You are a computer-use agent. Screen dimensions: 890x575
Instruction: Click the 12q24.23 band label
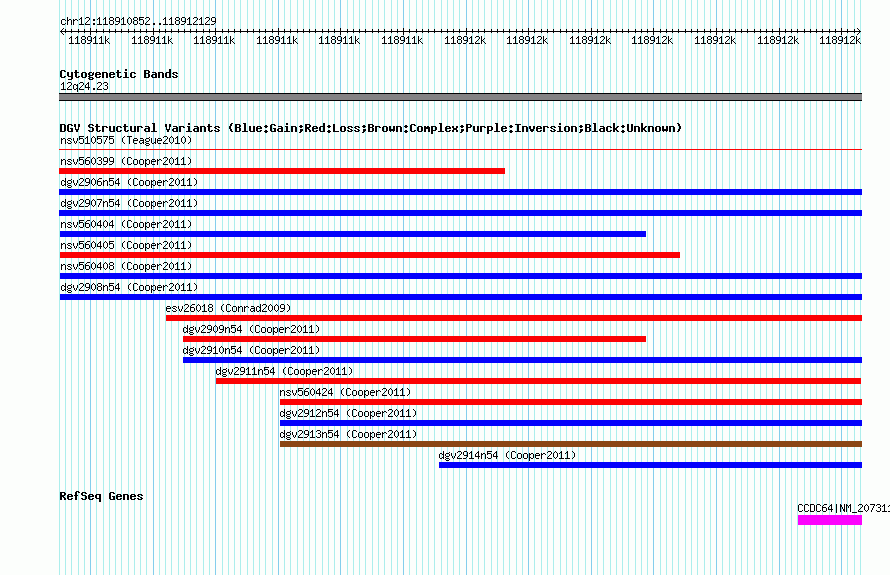pyautogui.click(x=84, y=86)
